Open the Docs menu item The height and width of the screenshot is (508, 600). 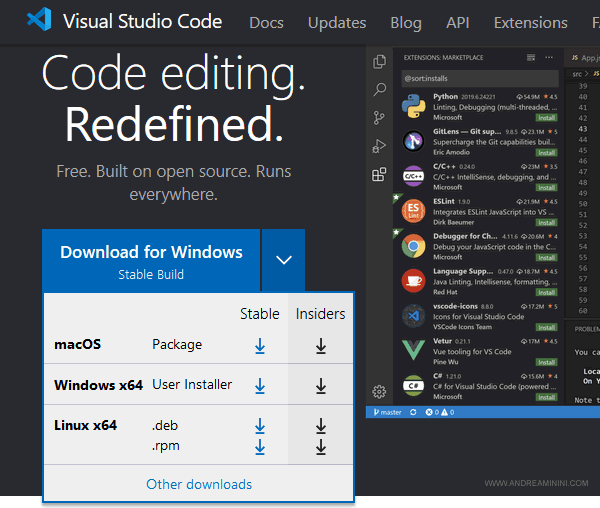tap(266, 23)
